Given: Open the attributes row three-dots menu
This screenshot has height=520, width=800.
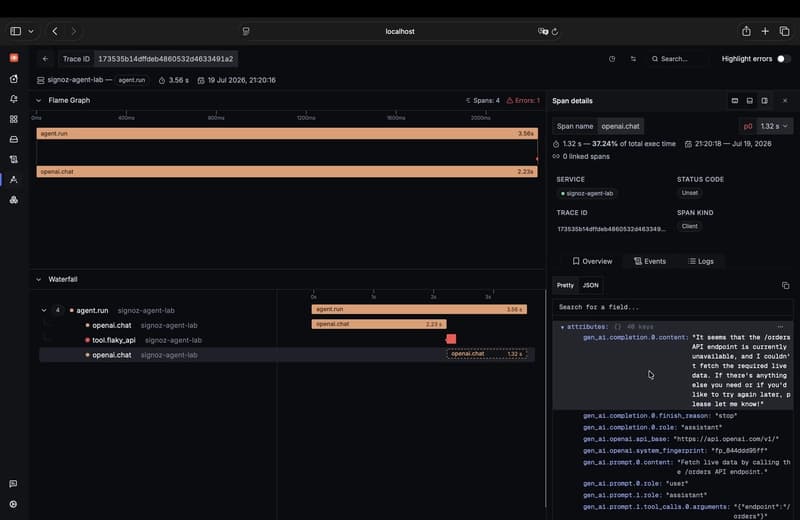Looking at the screenshot, I should pyautogui.click(x=780, y=327).
